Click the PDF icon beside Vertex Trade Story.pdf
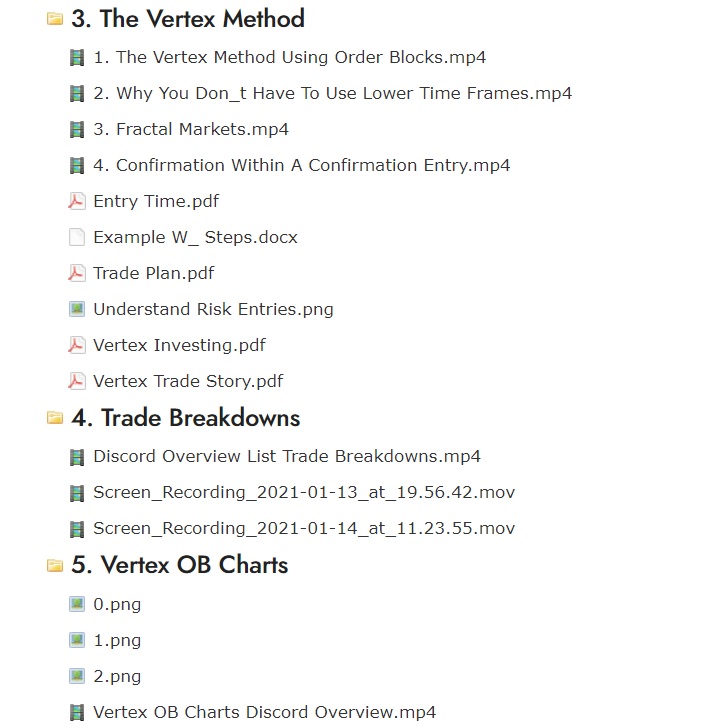Image resolution: width=707 pixels, height=728 pixels. click(x=77, y=381)
